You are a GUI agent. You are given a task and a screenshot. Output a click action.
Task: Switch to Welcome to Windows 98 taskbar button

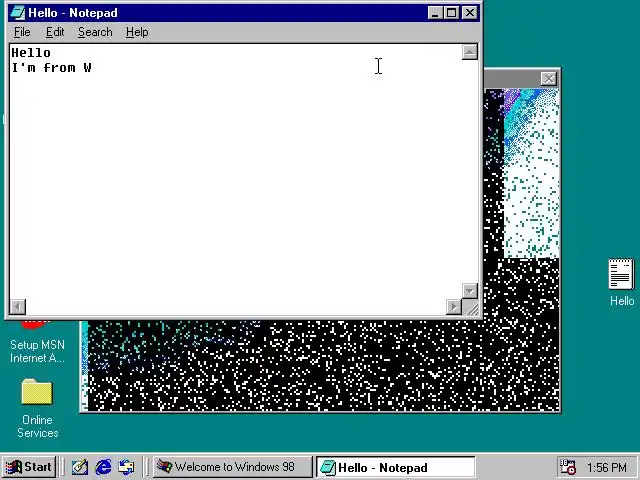tap(232, 467)
